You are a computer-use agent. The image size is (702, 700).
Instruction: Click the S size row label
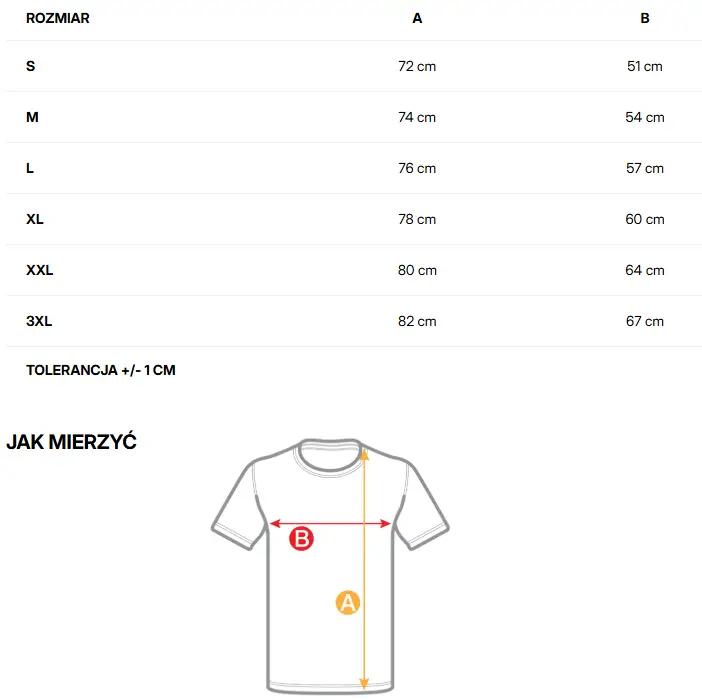coord(31,66)
